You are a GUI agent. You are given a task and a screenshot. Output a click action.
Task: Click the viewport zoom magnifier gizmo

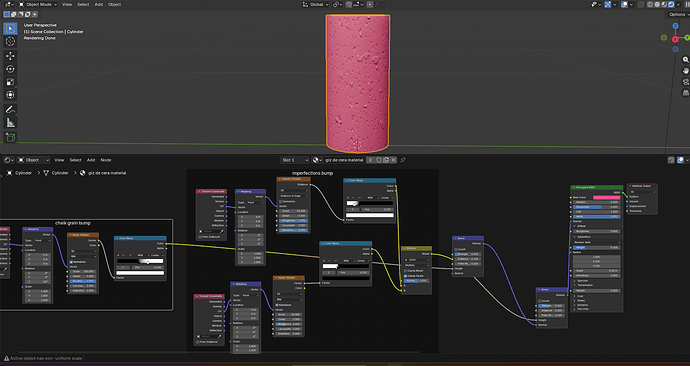[686, 59]
